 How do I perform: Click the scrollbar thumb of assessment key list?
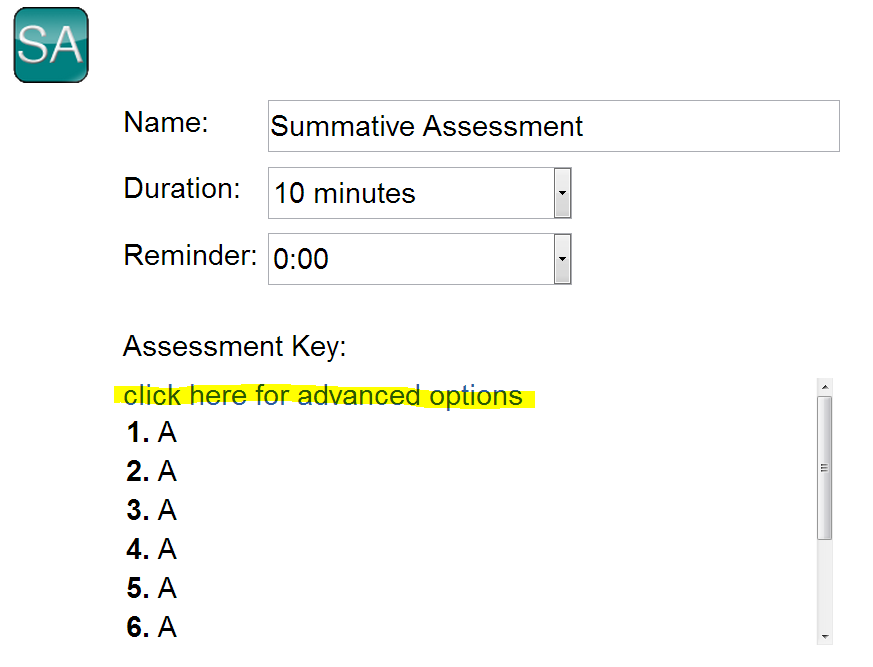pos(824,467)
